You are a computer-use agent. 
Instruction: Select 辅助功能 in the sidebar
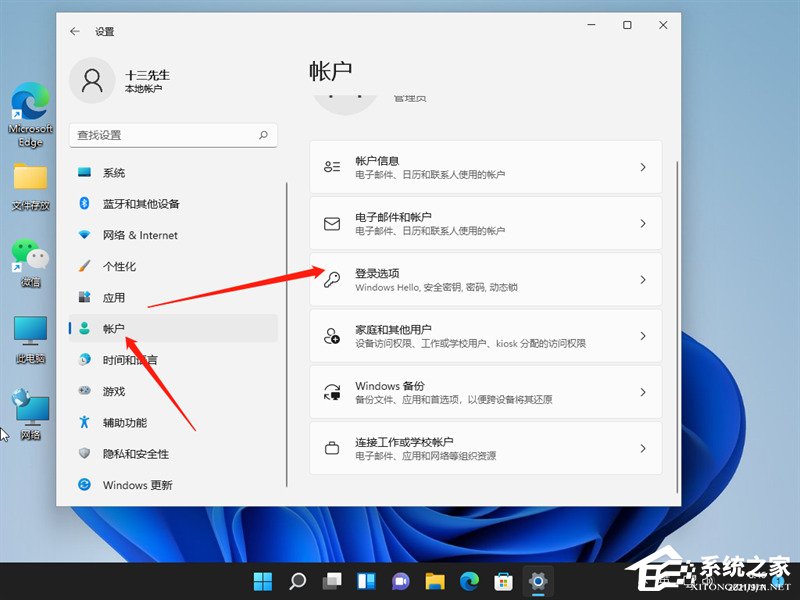coord(120,422)
